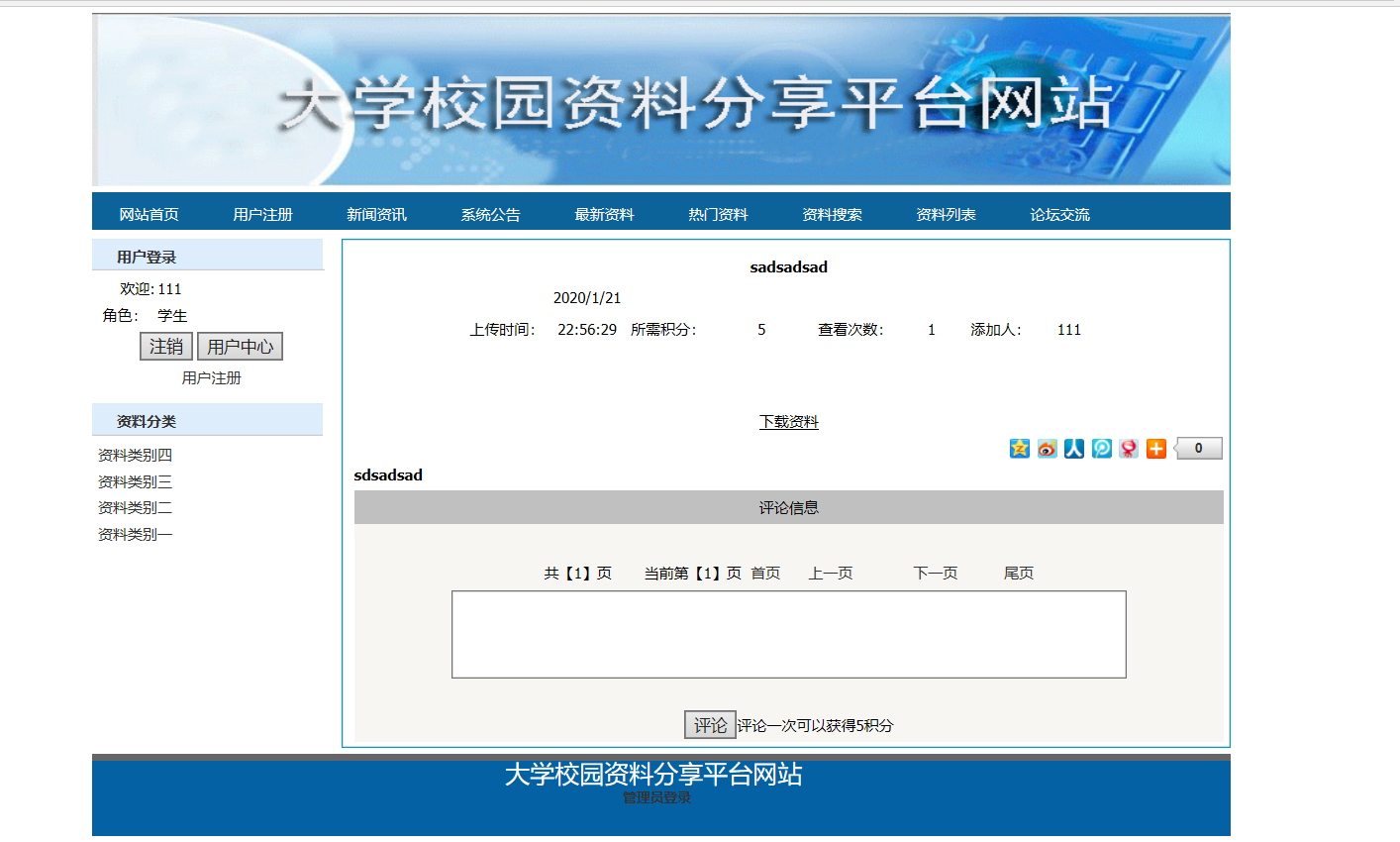Viewport: 1400px width, 842px height.
Task: Select 资料类别四 category link
Action: tap(135, 456)
